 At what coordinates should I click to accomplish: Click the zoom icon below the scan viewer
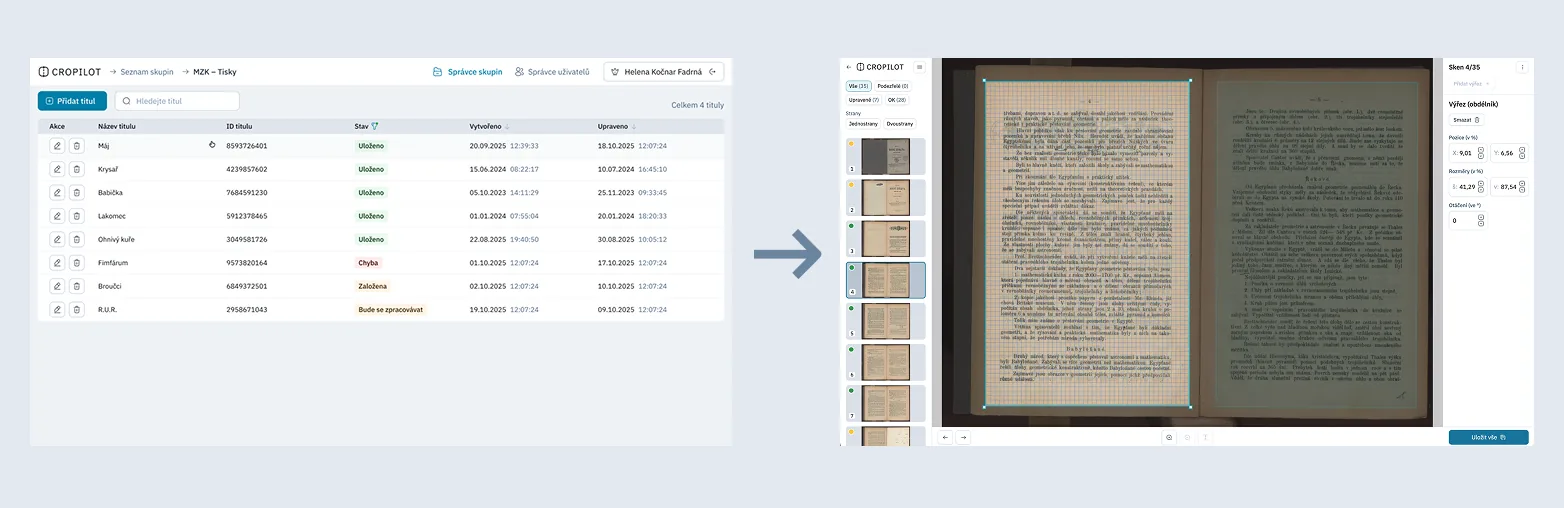(x=1169, y=437)
